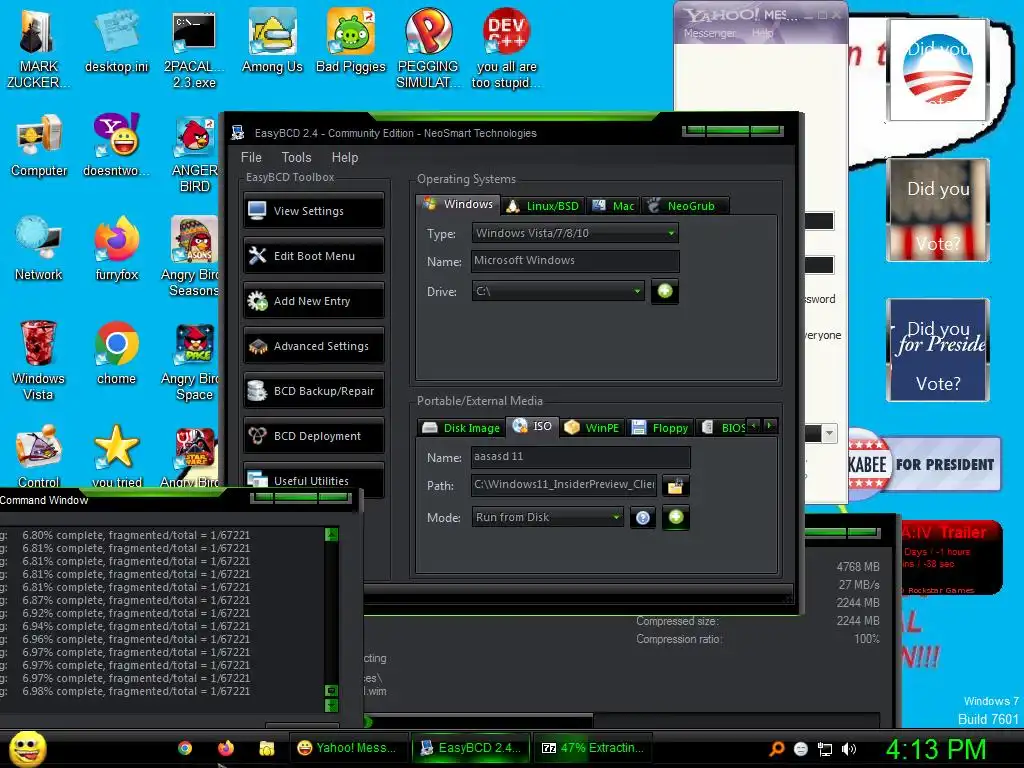Click the Microsoft Windows name field
Screen dimensions: 1024x768
click(575, 261)
